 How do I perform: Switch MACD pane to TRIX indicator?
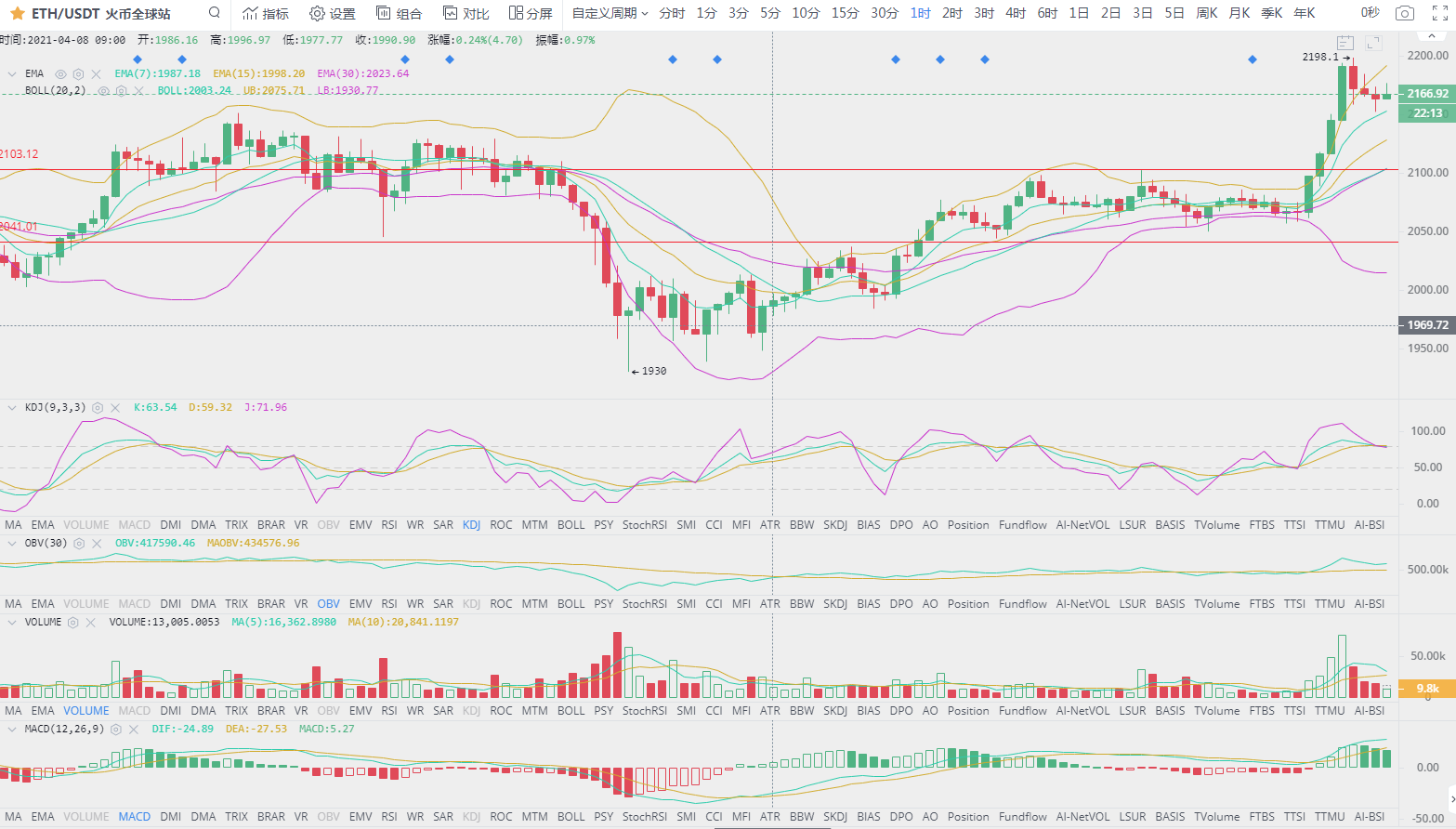tap(237, 817)
